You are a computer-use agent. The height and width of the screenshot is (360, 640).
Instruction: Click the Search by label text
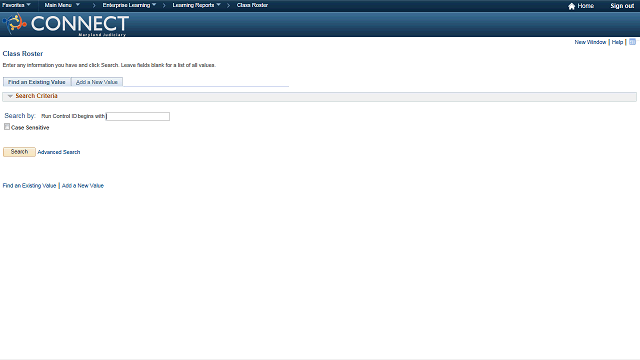click(x=20, y=116)
